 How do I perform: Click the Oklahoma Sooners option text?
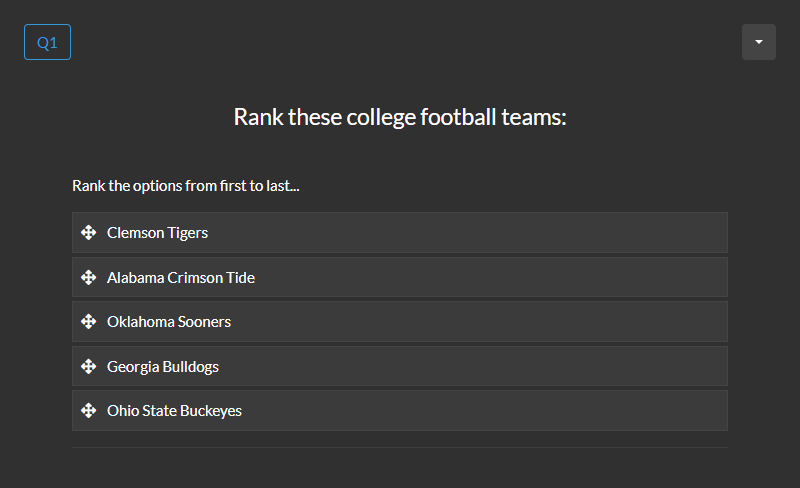[169, 322]
